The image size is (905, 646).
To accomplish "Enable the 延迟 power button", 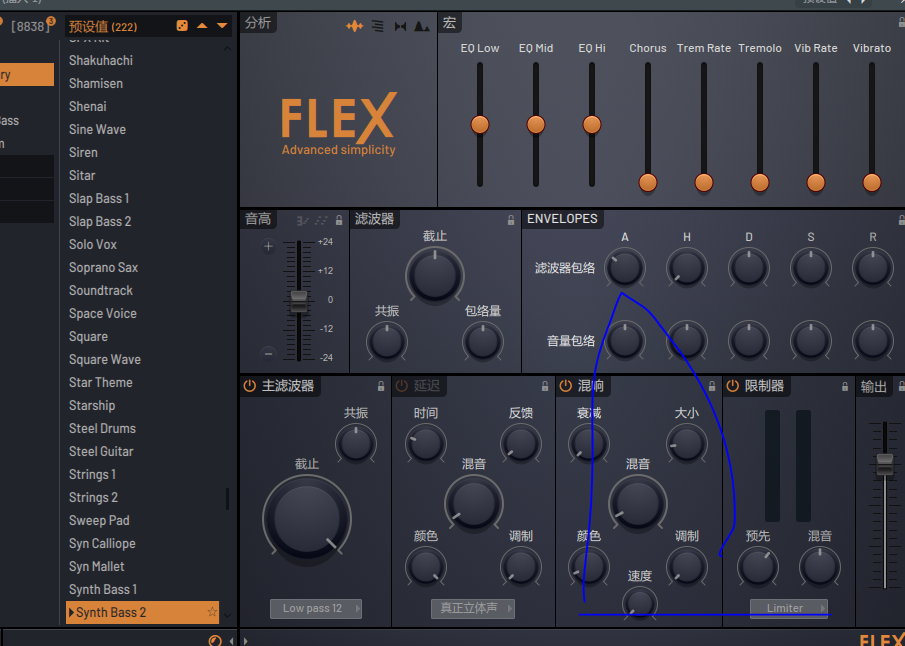I will [x=402, y=386].
